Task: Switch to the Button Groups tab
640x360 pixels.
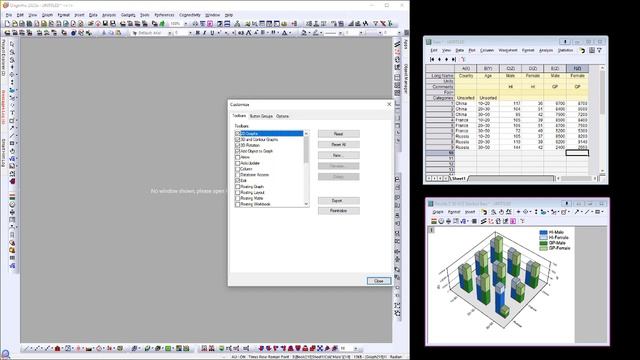Action: pos(261,116)
